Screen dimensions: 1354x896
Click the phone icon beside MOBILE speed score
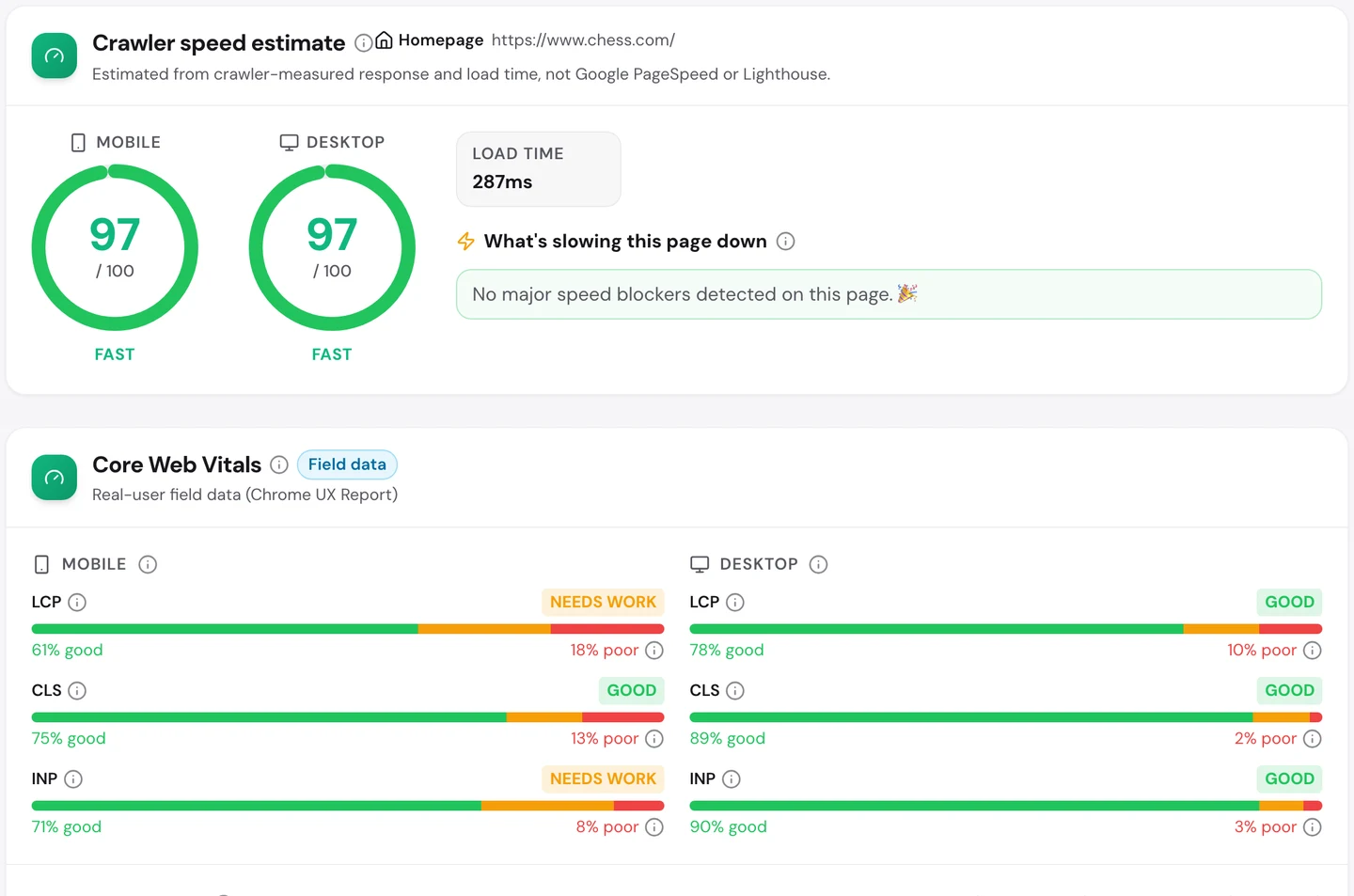[78, 143]
